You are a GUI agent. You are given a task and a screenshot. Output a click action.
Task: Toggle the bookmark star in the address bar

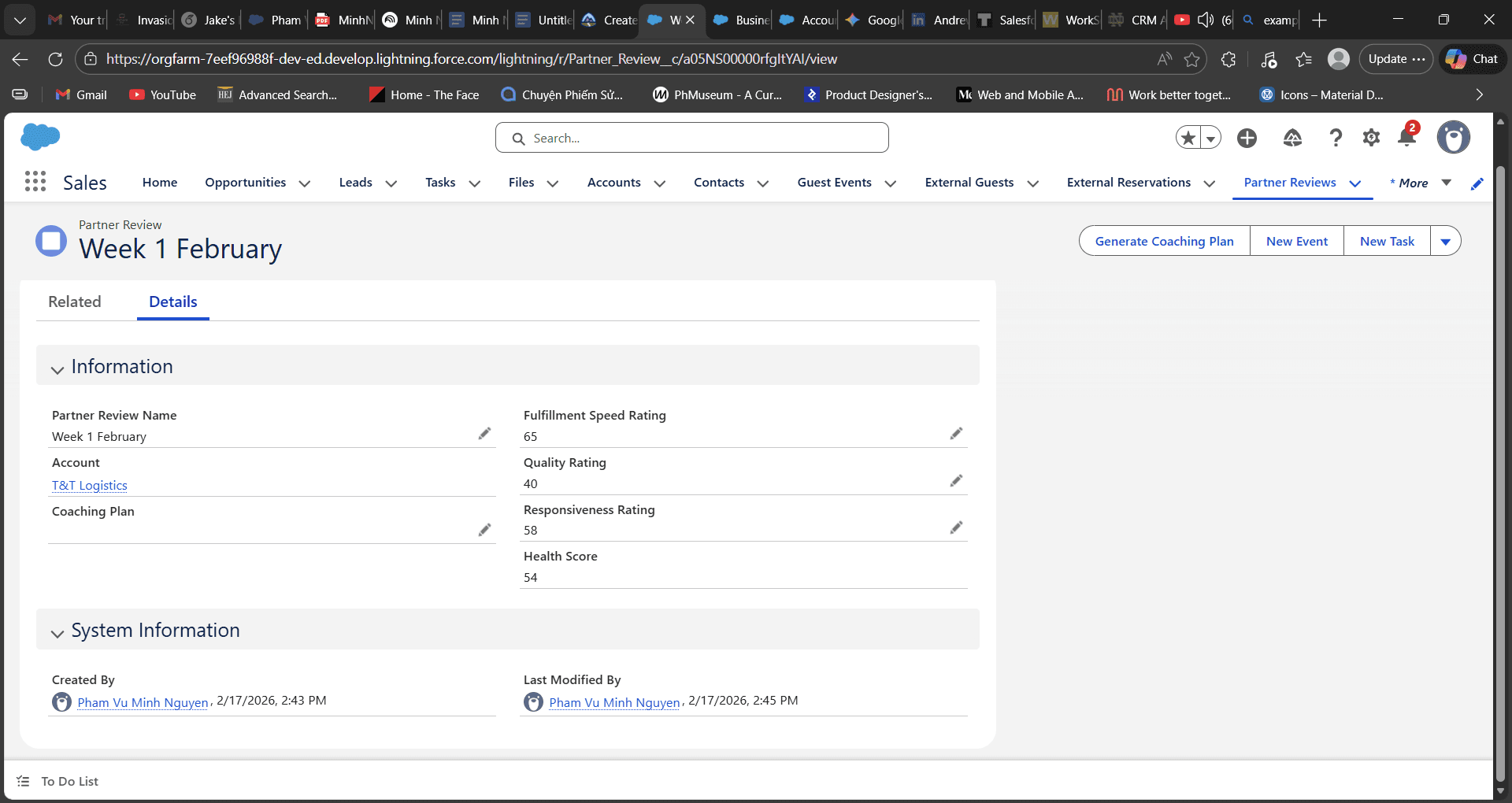(x=1191, y=59)
